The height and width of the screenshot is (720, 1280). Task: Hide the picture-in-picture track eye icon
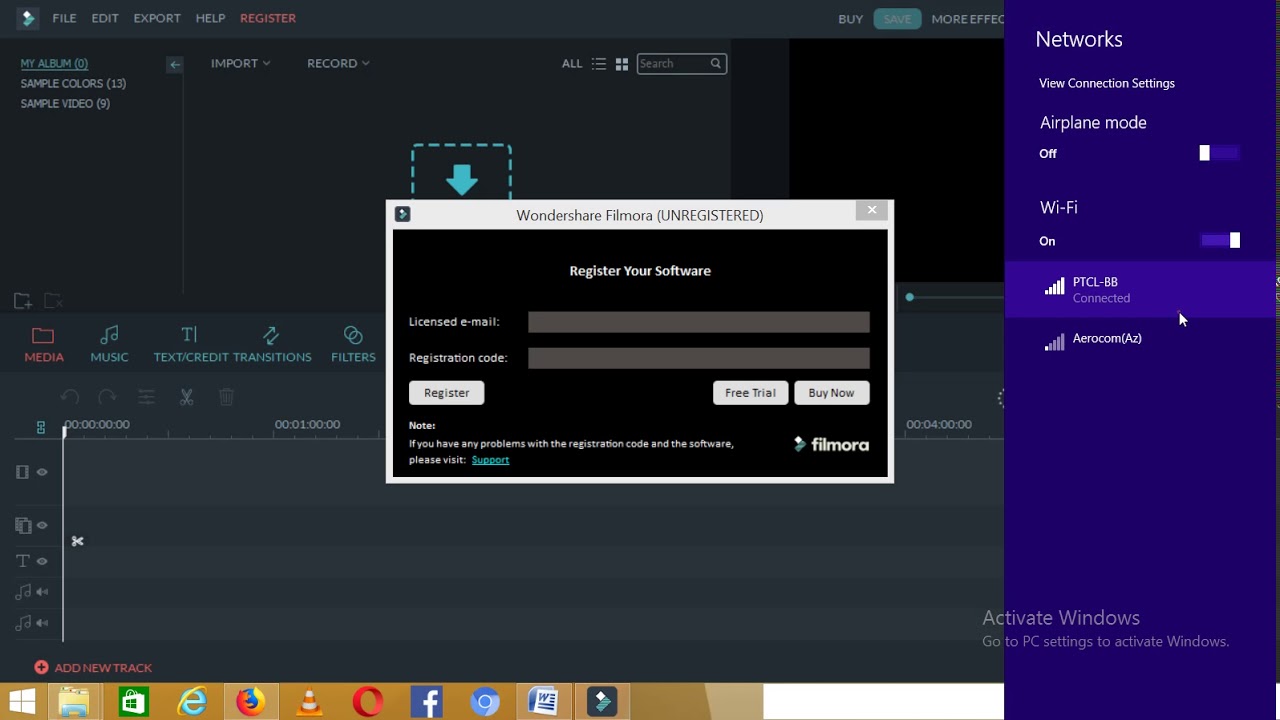click(42, 525)
